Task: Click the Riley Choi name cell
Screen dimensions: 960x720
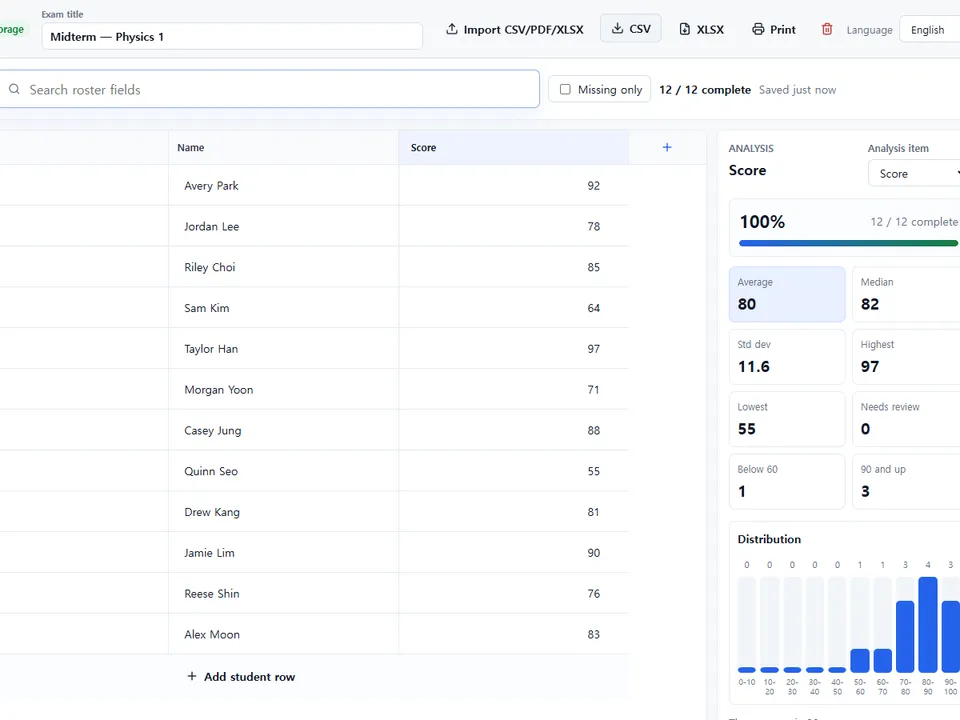Action: 283,267
